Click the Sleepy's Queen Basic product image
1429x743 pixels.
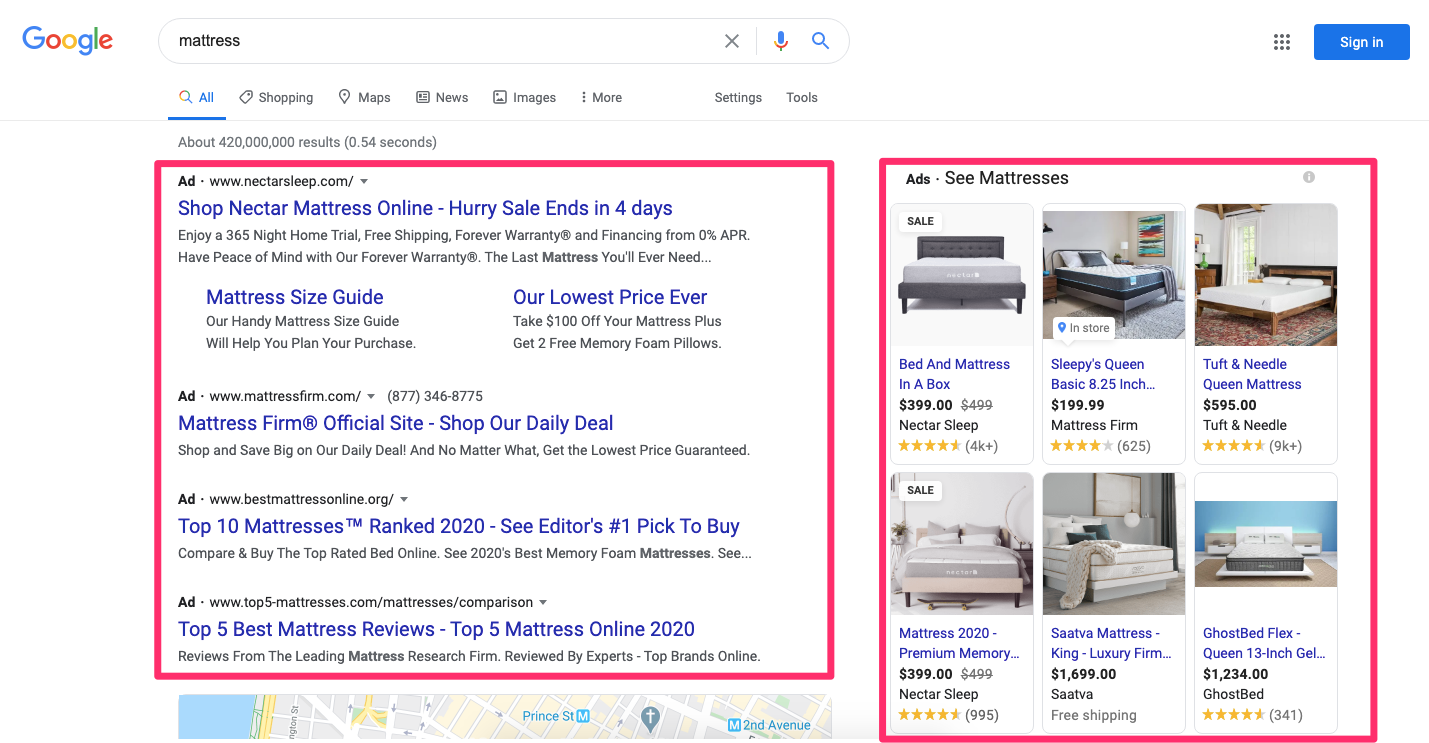coord(1114,275)
